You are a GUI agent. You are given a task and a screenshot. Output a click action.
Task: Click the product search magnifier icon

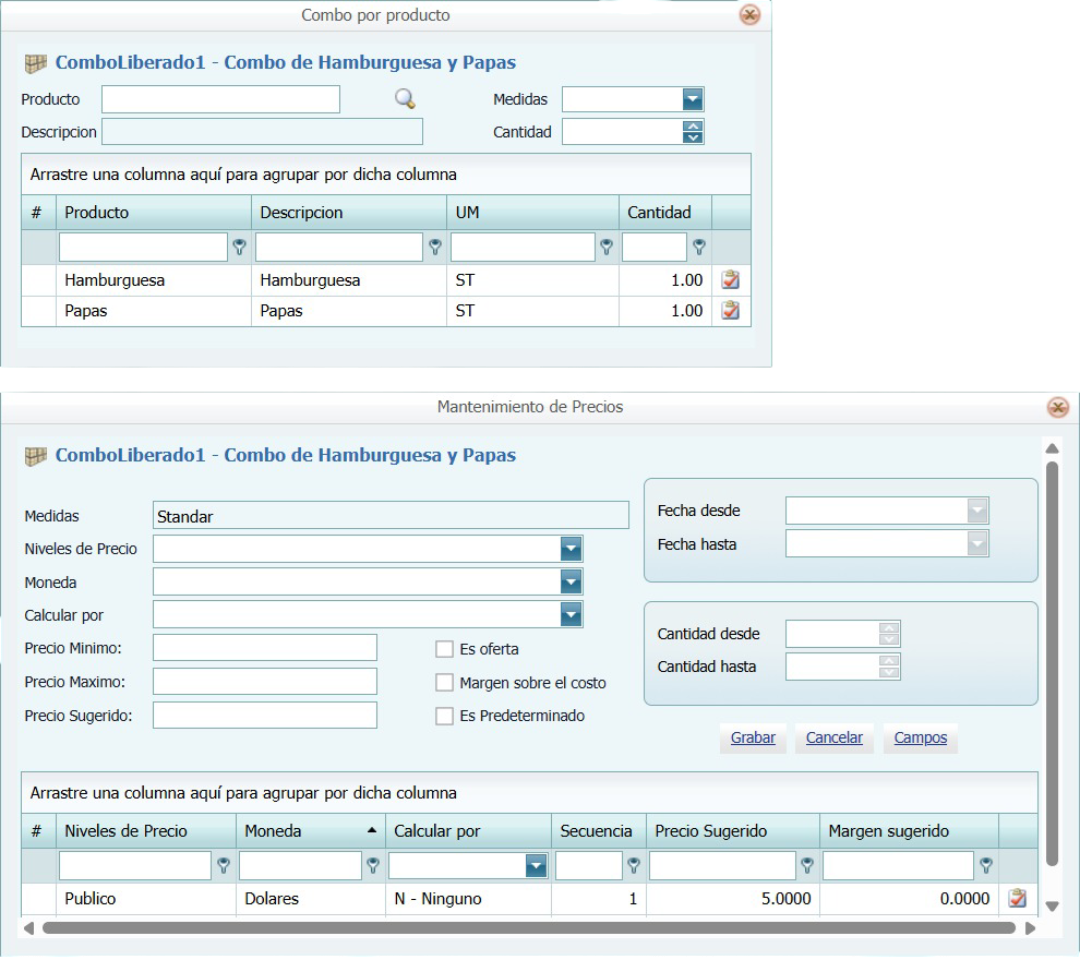[404, 98]
